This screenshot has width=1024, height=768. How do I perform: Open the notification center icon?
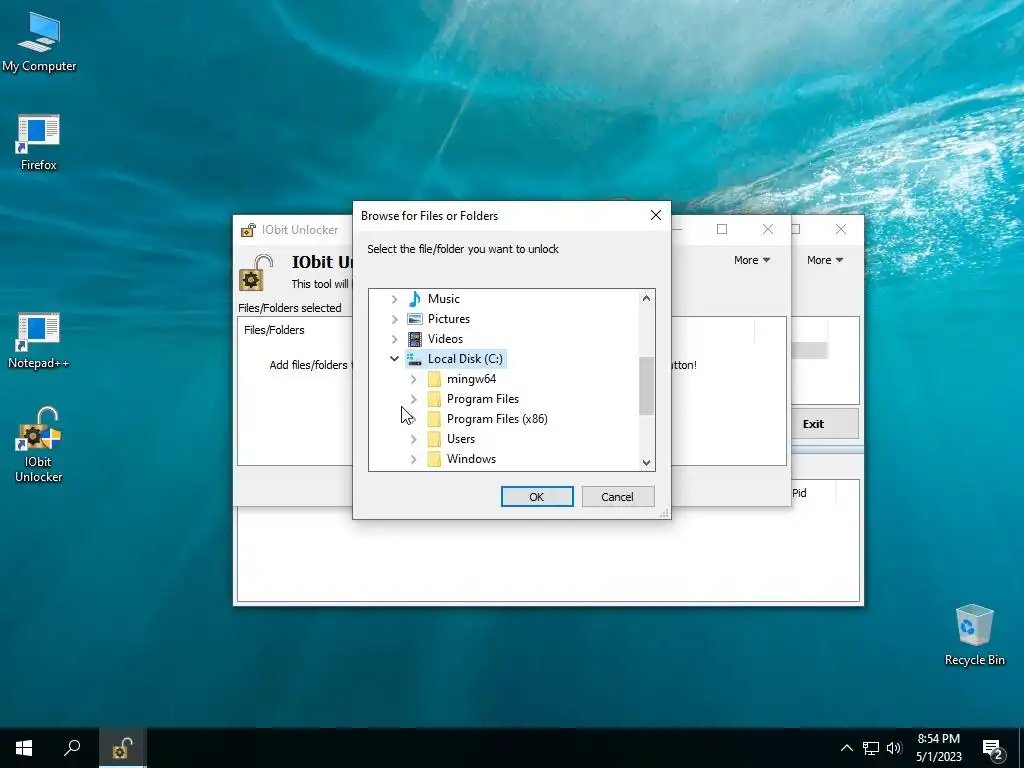tap(992, 749)
